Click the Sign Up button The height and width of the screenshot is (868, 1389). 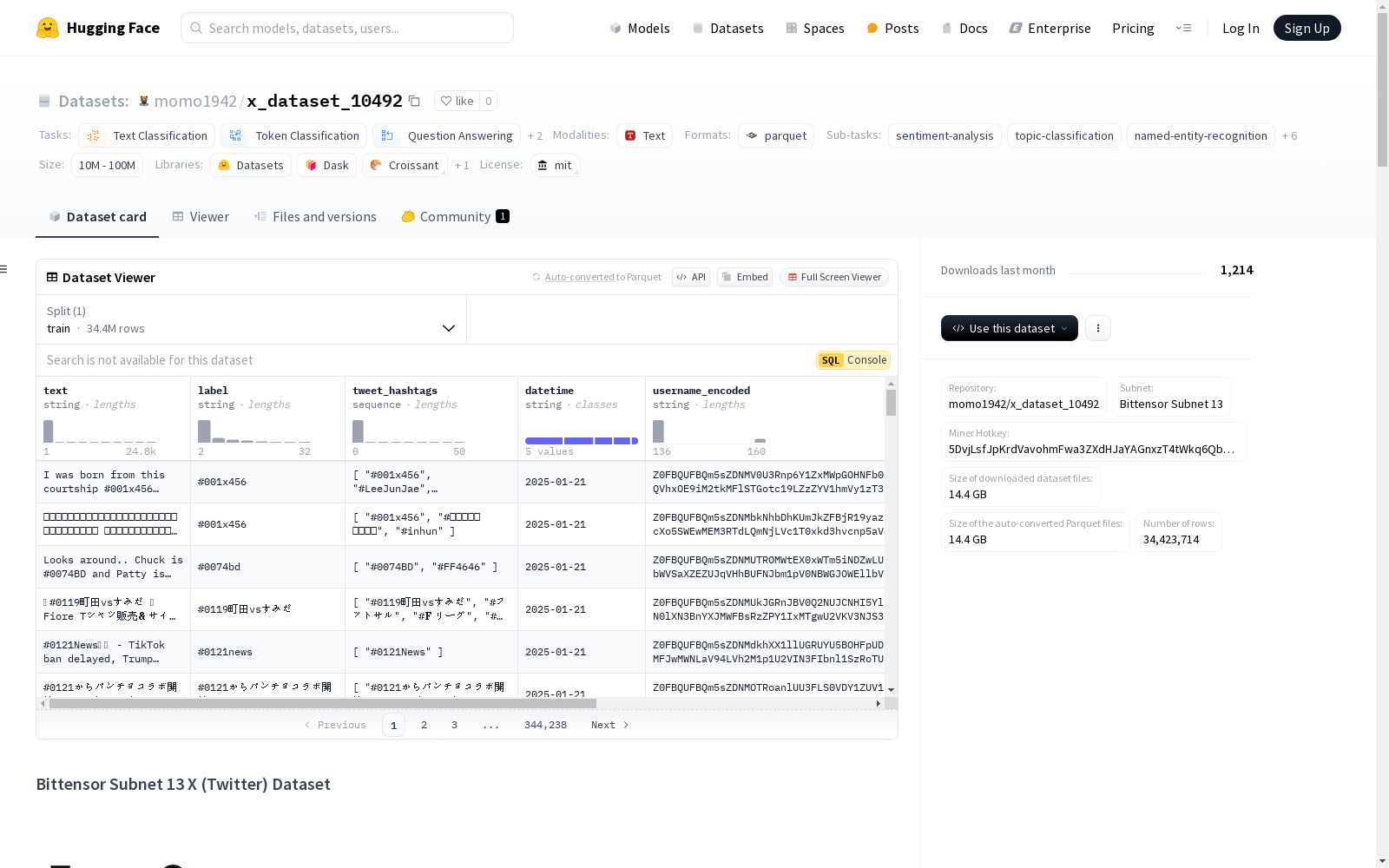pos(1307,28)
